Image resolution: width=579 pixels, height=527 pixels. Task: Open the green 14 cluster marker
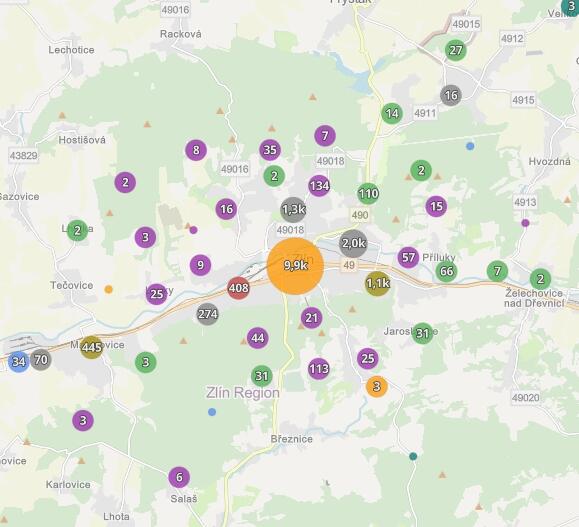(392, 113)
